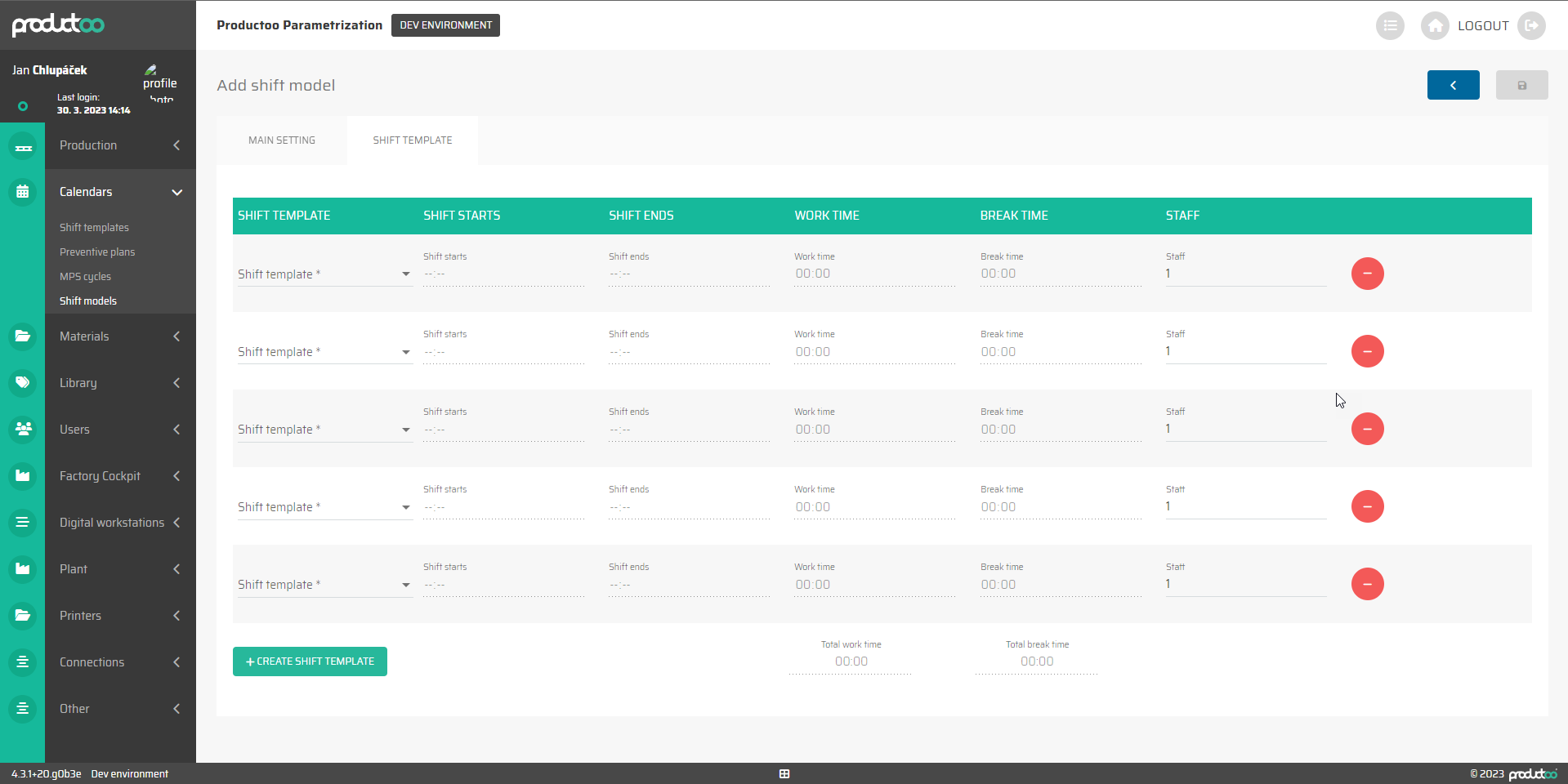
Task: Collapse the Calendars menu section
Action: pyautogui.click(x=176, y=193)
